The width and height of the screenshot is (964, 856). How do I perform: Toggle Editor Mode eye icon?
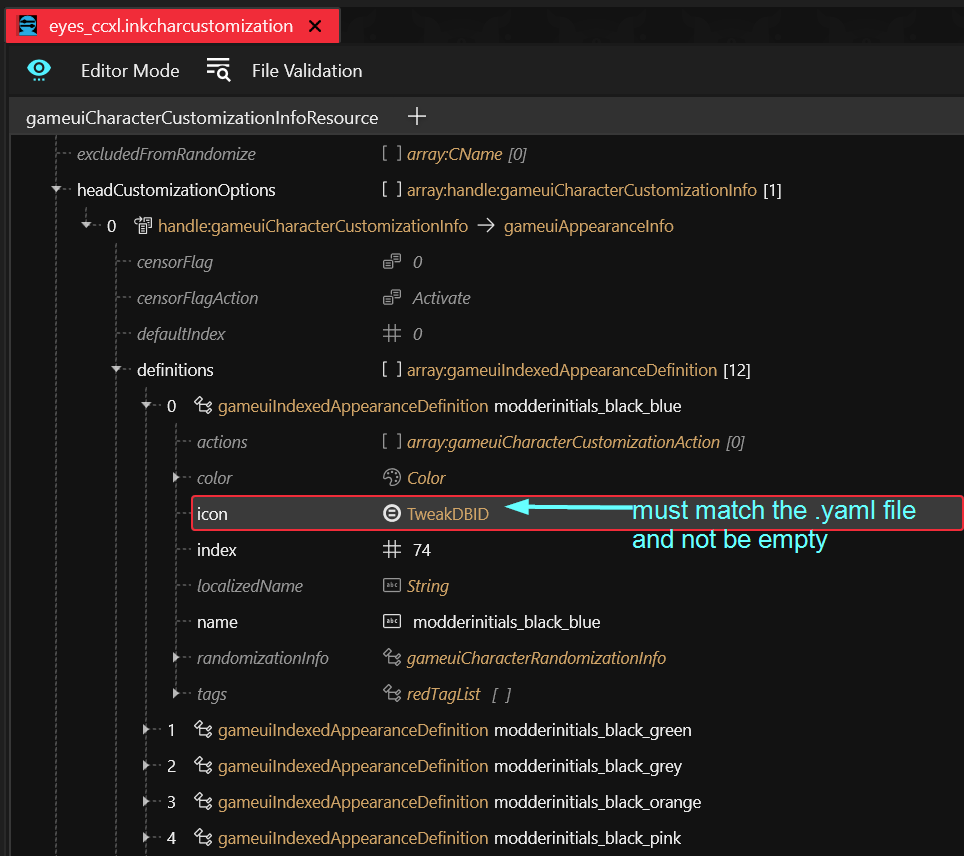tap(39, 69)
